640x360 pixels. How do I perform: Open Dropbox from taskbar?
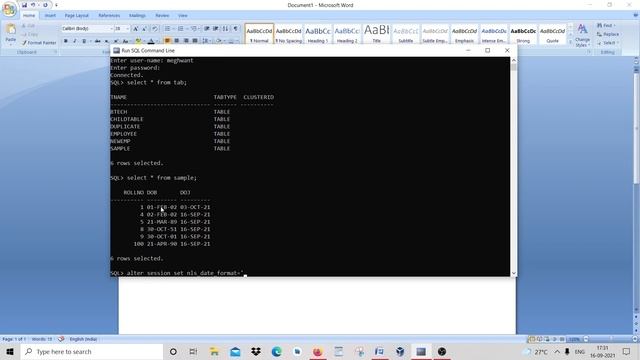pyautogui.click(x=256, y=351)
